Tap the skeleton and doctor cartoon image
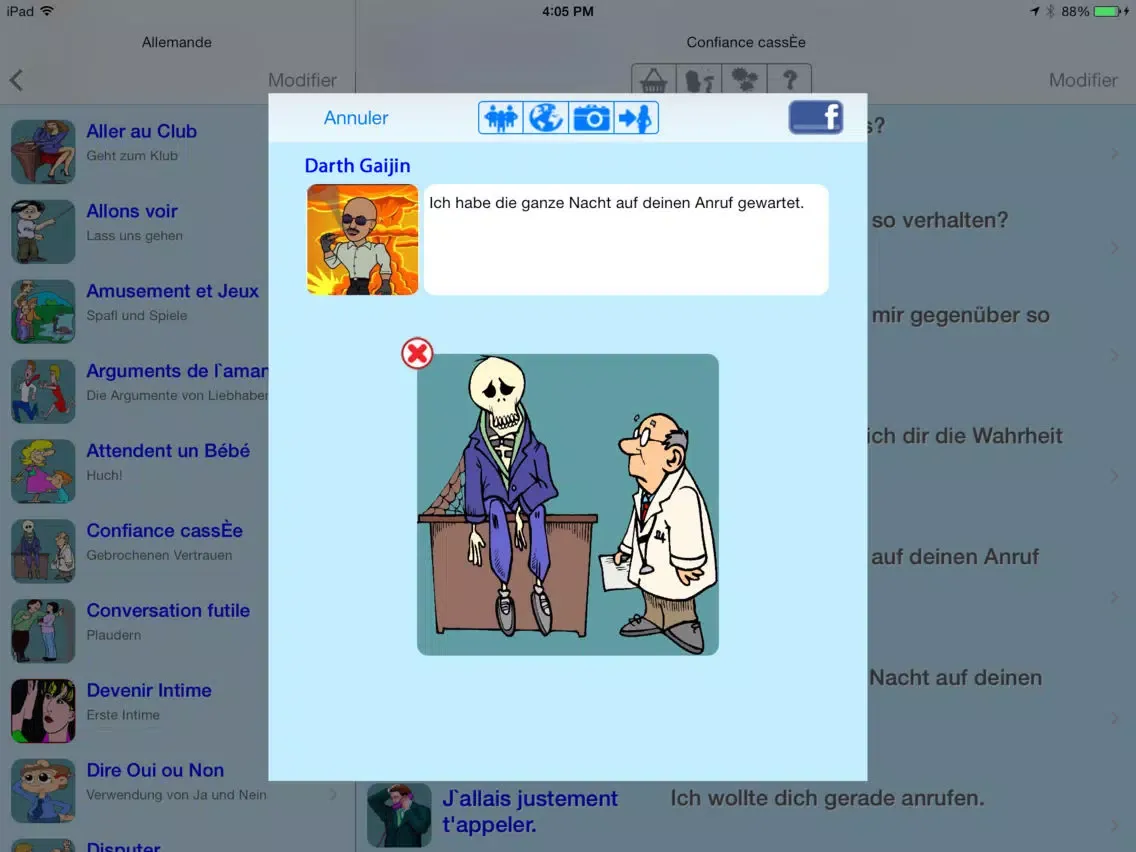 click(x=568, y=505)
